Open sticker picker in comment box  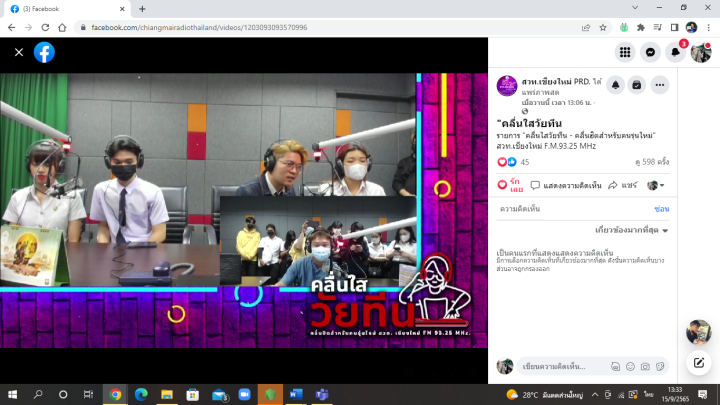point(660,366)
